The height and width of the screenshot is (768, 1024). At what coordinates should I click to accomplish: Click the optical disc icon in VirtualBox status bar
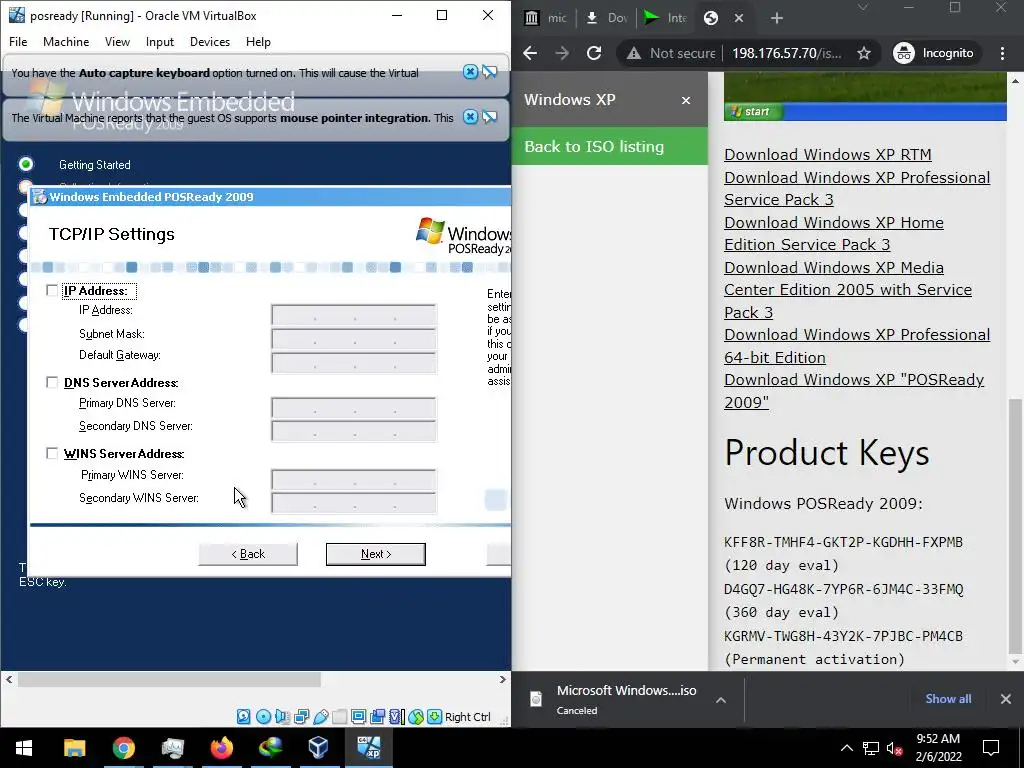point(263,716)
